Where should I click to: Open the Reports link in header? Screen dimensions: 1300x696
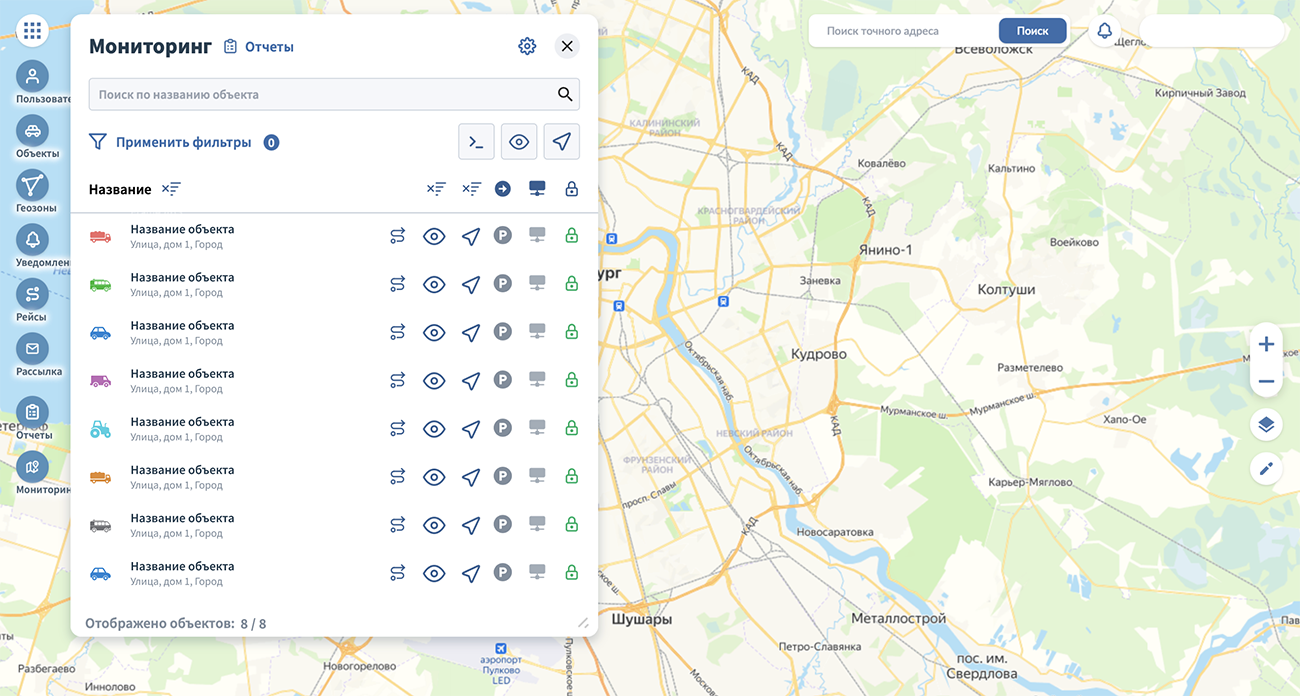point(259,47)
